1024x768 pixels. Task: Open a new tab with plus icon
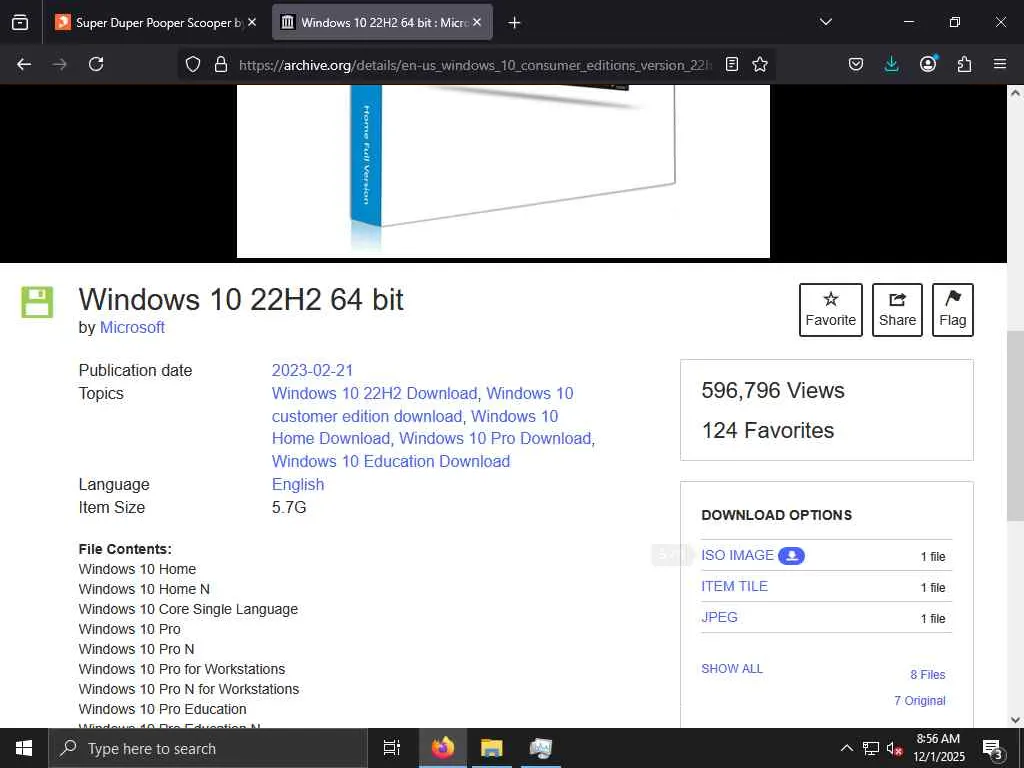coord(514,22)
